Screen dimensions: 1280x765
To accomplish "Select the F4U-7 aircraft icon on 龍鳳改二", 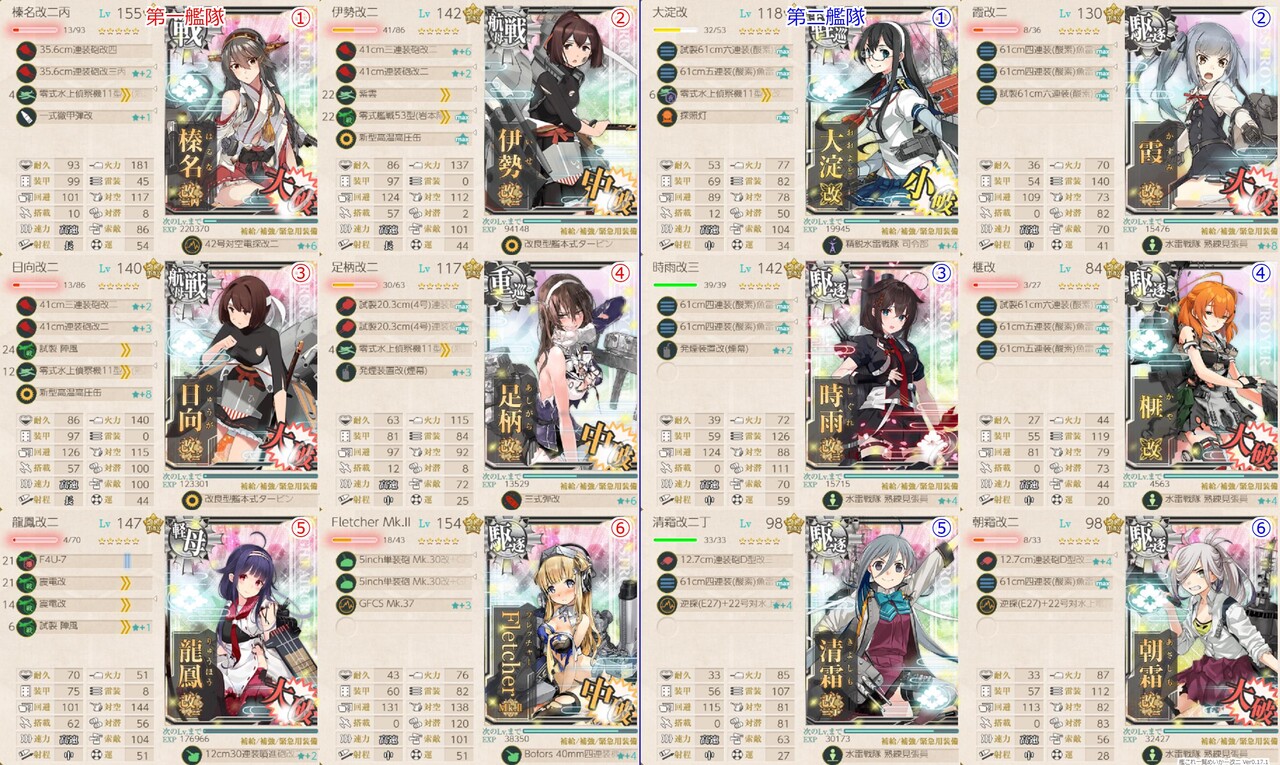I will (x=27, y=560).
